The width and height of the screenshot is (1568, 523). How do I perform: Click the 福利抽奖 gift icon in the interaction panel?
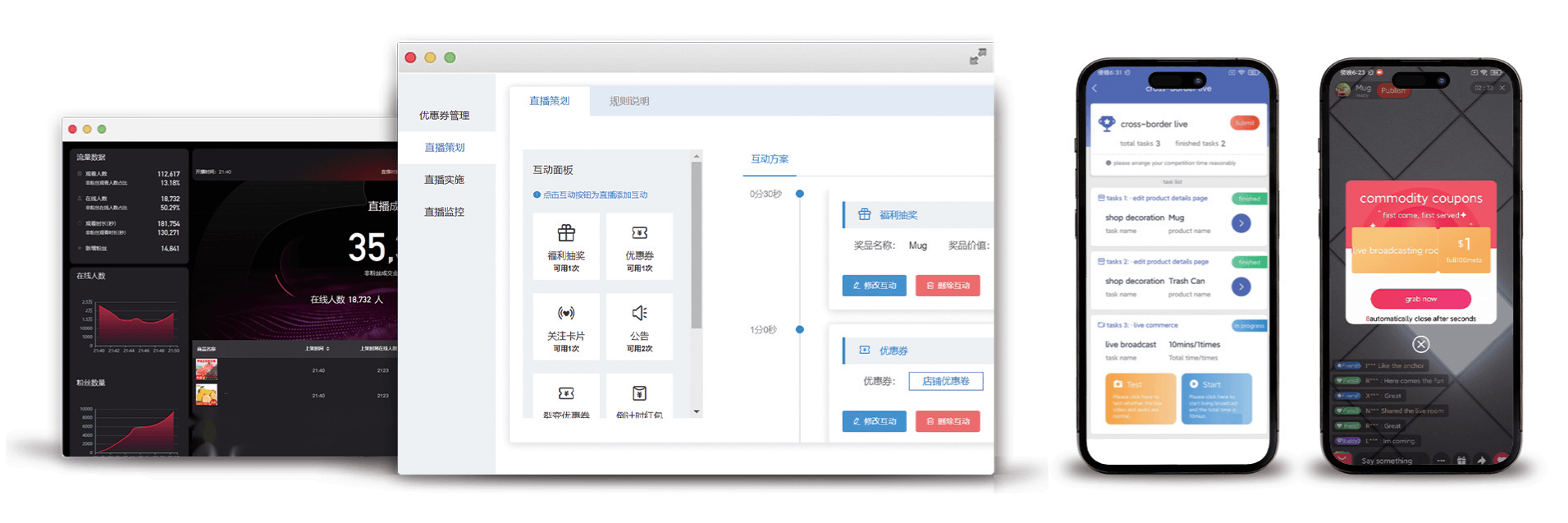pyautogui.click(x=566, y=233)
